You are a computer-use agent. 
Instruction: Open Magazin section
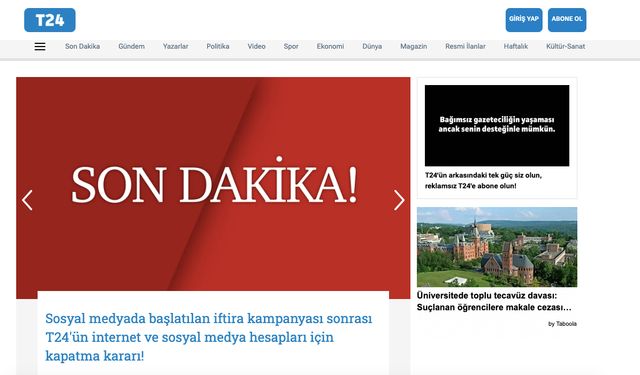(x=413, y=47)
